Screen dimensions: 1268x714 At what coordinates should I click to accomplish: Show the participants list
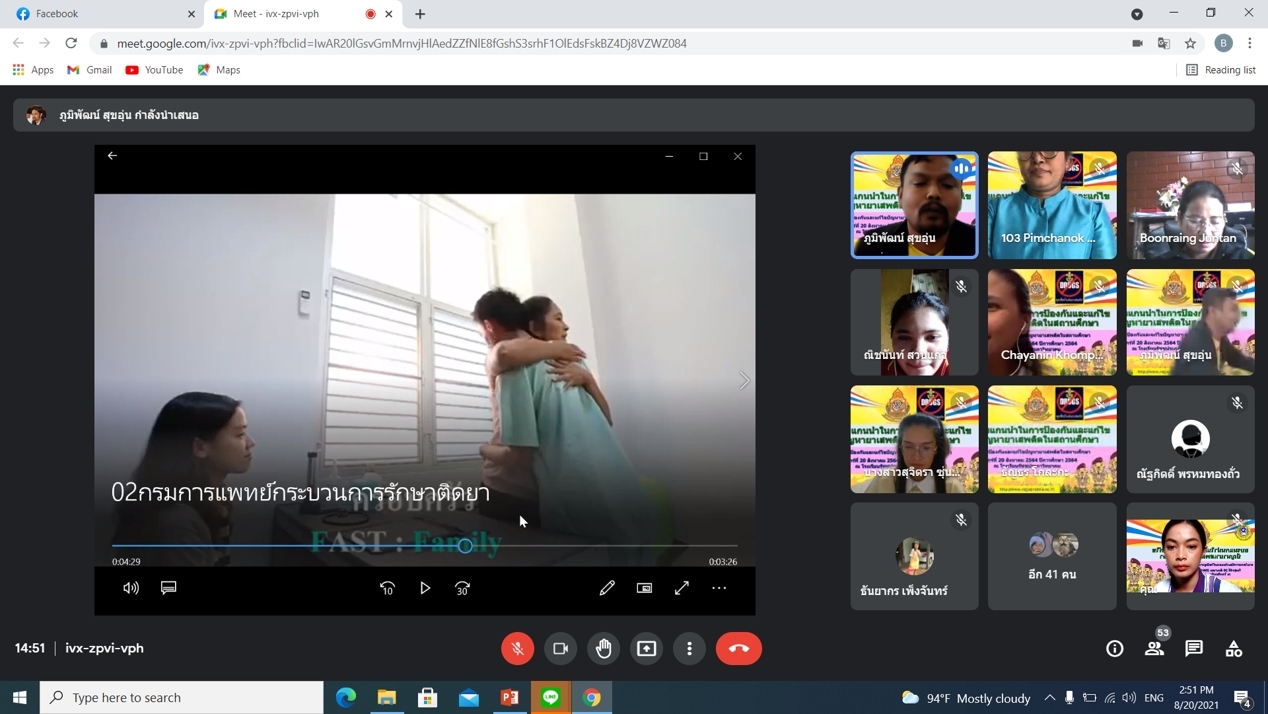click(1154, 648)
